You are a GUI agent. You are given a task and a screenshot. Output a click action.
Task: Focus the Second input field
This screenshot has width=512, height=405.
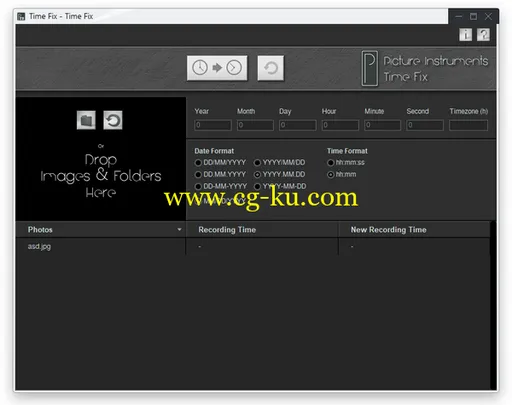425,125
